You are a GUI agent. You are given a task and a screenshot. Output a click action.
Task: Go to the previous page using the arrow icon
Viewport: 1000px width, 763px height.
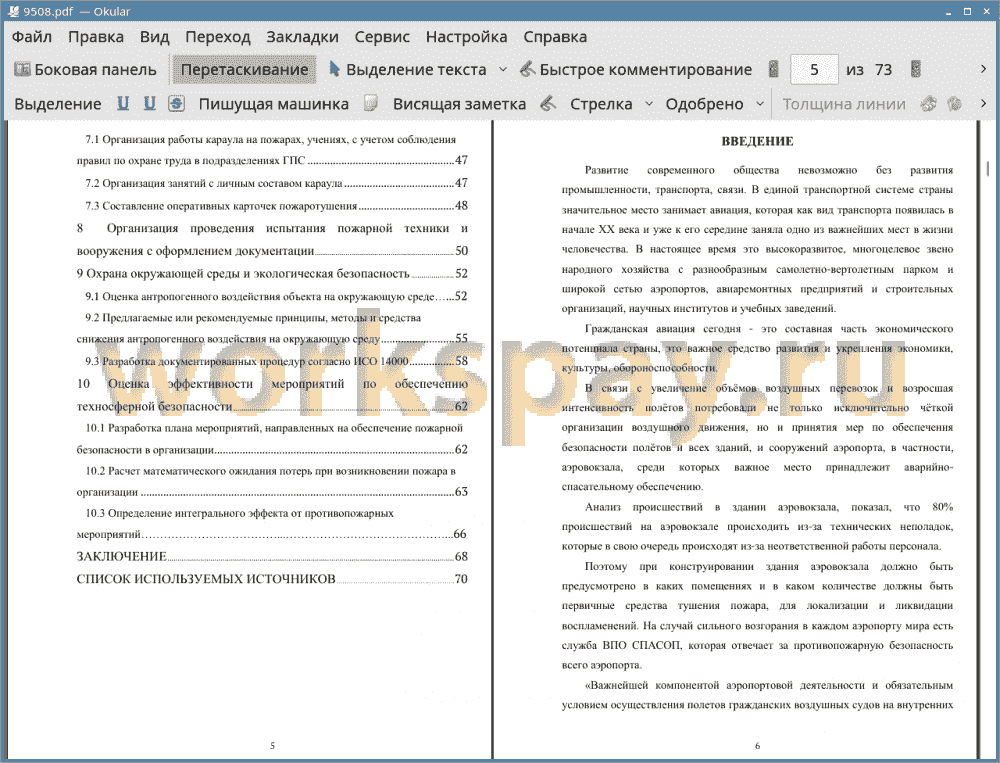[774, 69]
